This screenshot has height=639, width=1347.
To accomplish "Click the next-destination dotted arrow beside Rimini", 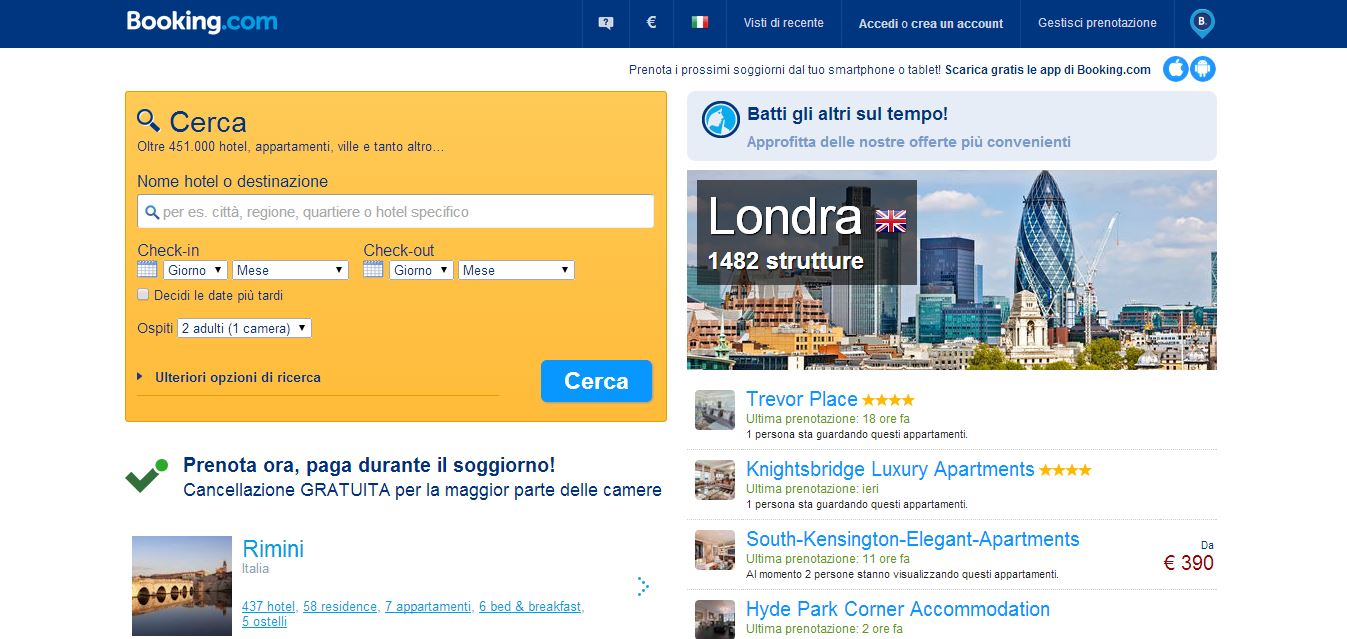I will coord(643,587).
